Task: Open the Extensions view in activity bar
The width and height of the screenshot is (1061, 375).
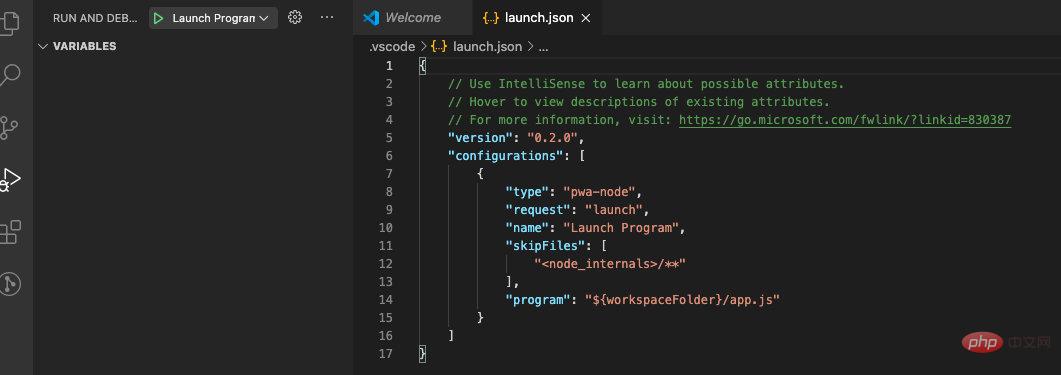Action: pyautogui.click(x=10, y=232)
